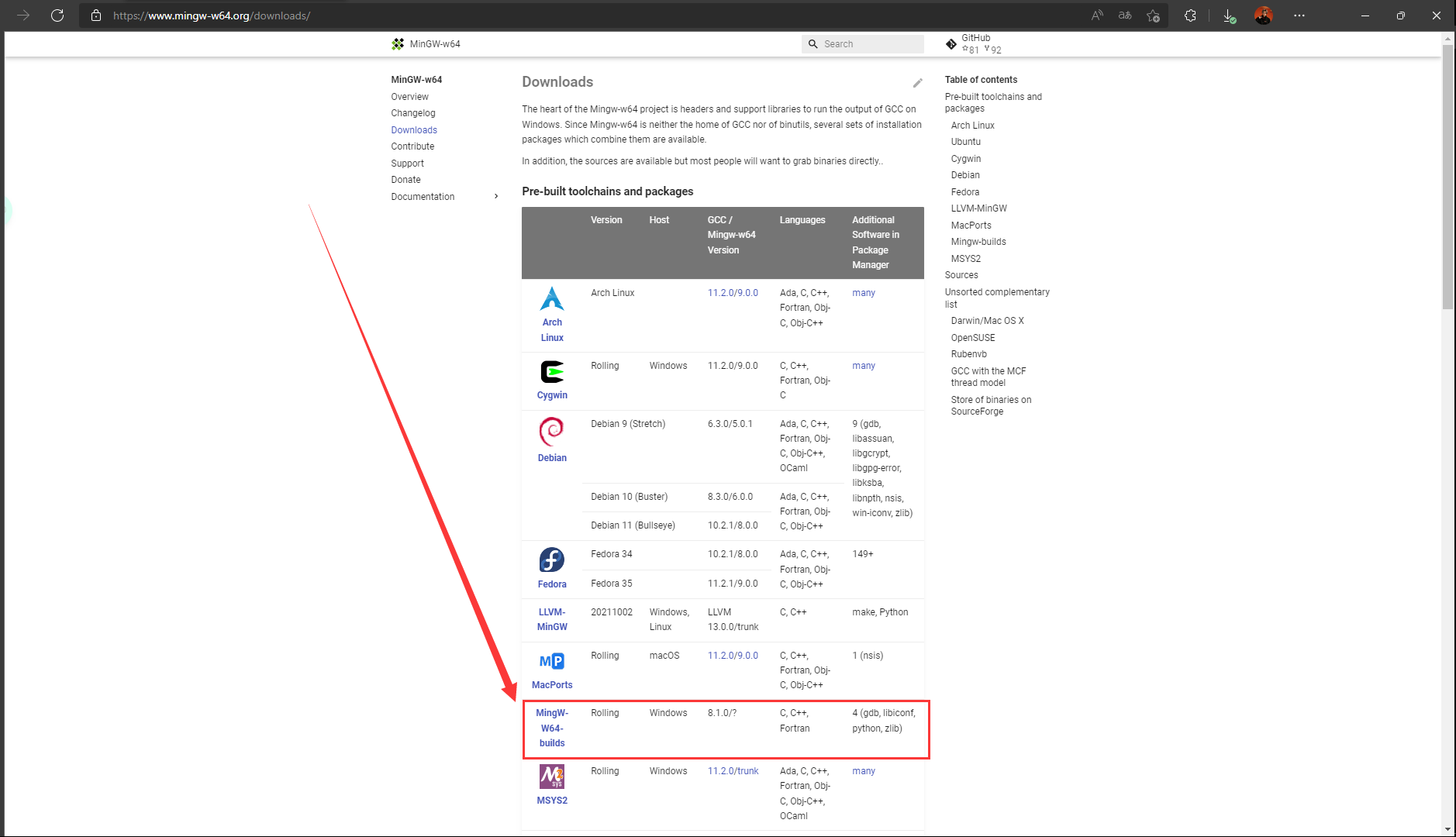Click the MSYS2 logo icon
The height and width of the screenshot is (837, 1456).
point(552,777)
